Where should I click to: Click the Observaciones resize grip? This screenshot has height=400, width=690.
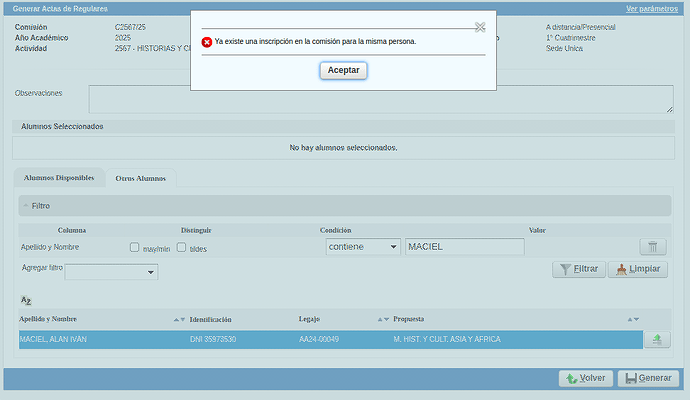tap(669, 109)
